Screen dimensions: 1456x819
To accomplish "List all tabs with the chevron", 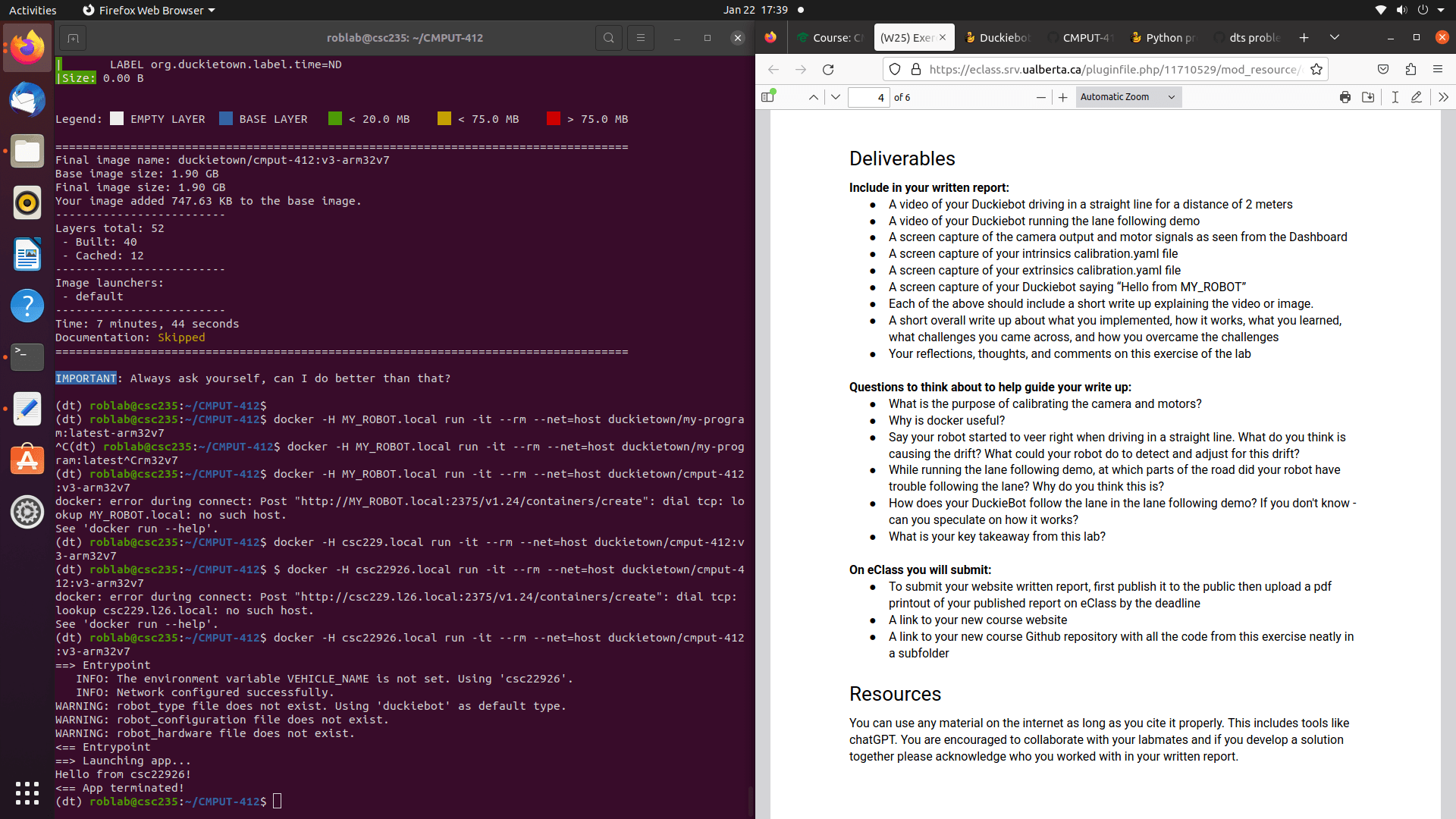I will [1335, 37].
